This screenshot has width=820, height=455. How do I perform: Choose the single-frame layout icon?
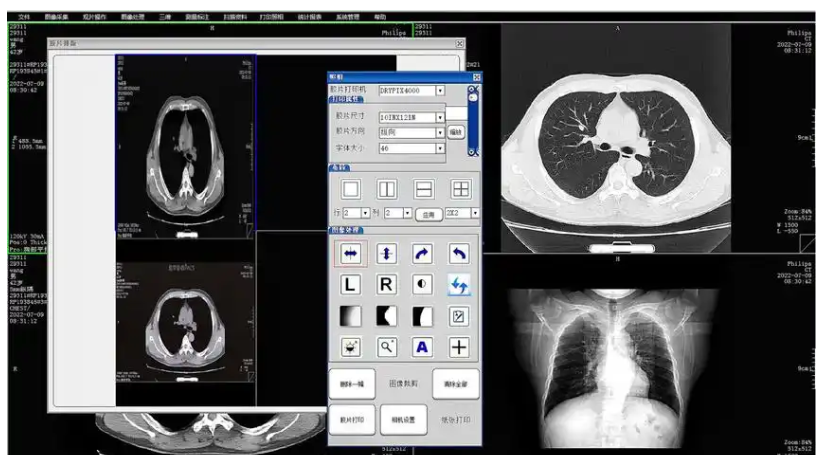(x=350, y=189)
